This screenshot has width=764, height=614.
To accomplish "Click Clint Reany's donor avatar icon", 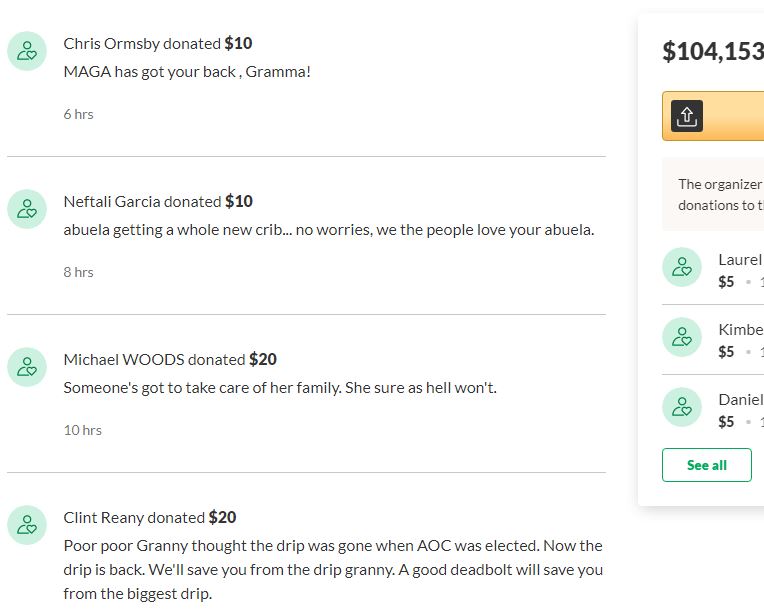I will (x=27, y=525).
